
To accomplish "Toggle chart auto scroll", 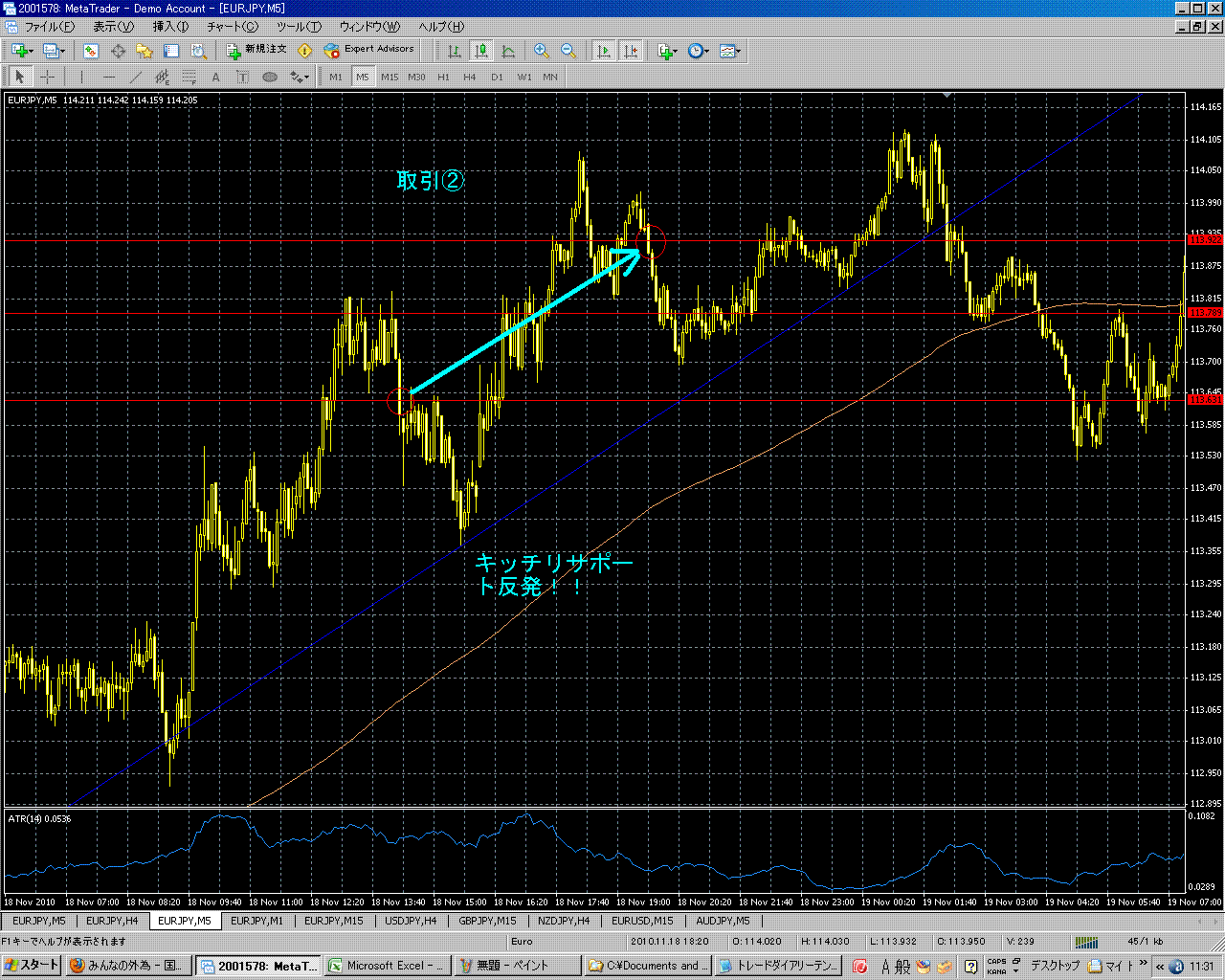I will [x=604, y=51].
